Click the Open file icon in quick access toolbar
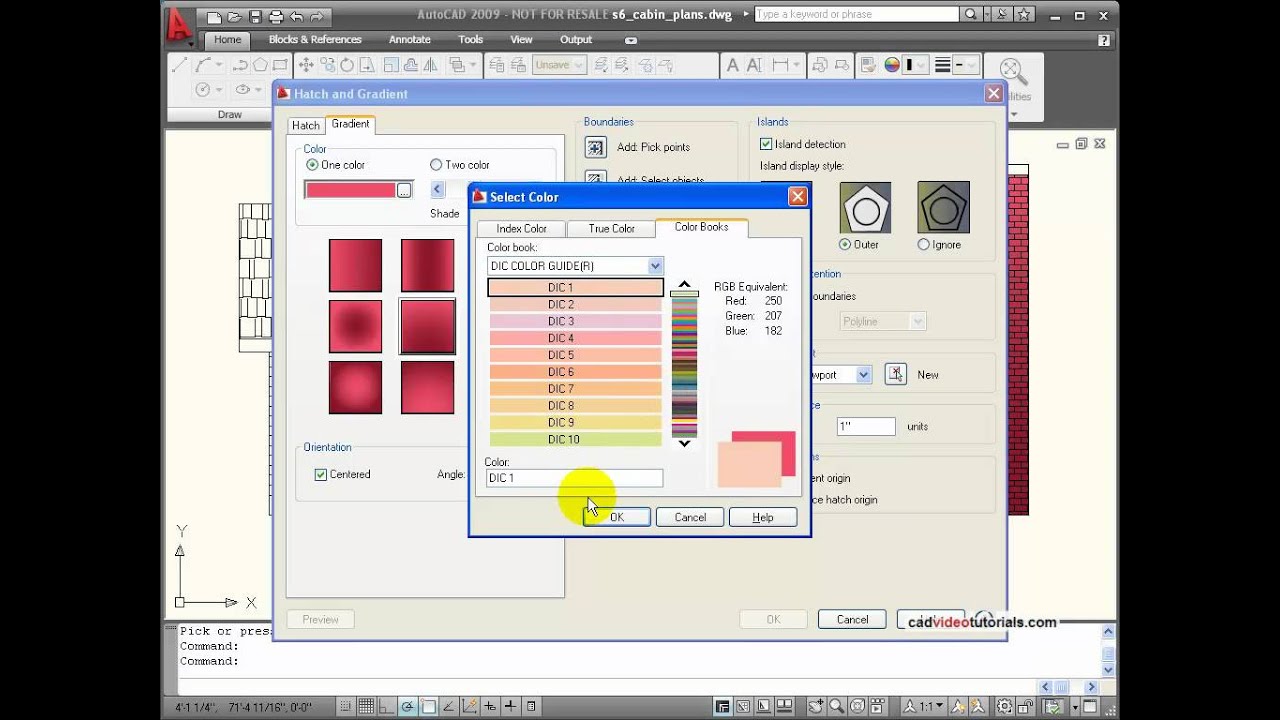Image resolution: width=1280 pixels, height=720 pixels. pyautogui.click(x=235, y=16)
